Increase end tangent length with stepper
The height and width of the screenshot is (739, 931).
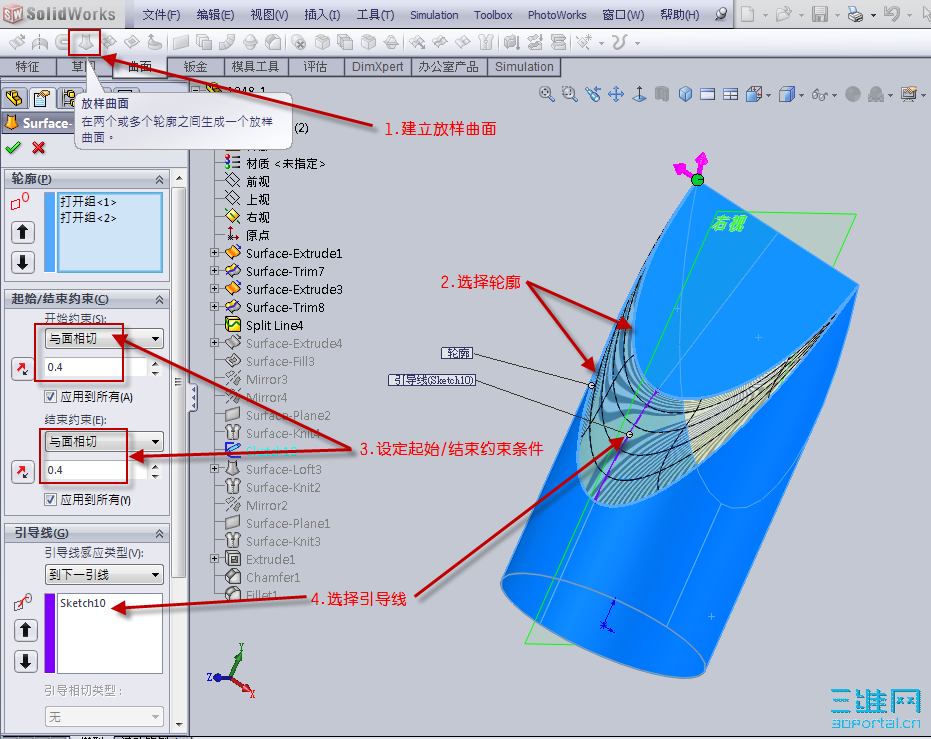pyautogui.click(x=155, y=467)
